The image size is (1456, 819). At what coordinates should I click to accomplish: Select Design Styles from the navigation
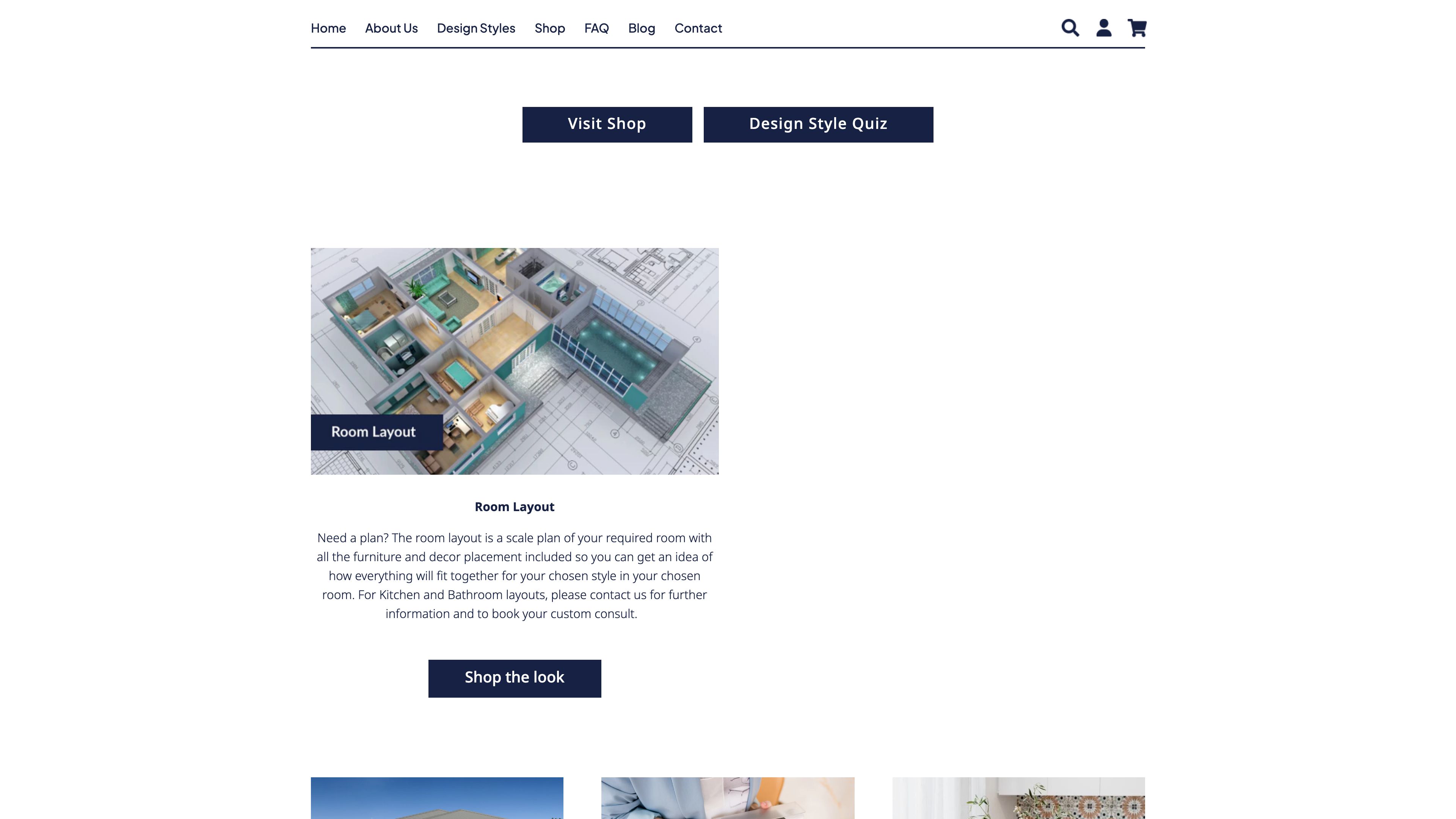[476, 28]
